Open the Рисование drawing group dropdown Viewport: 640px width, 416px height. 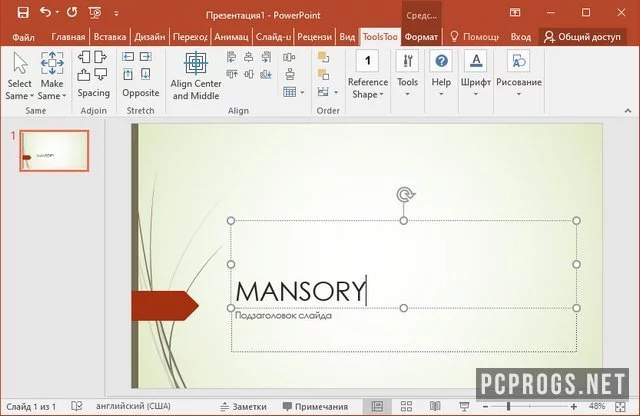coord(519,75)
